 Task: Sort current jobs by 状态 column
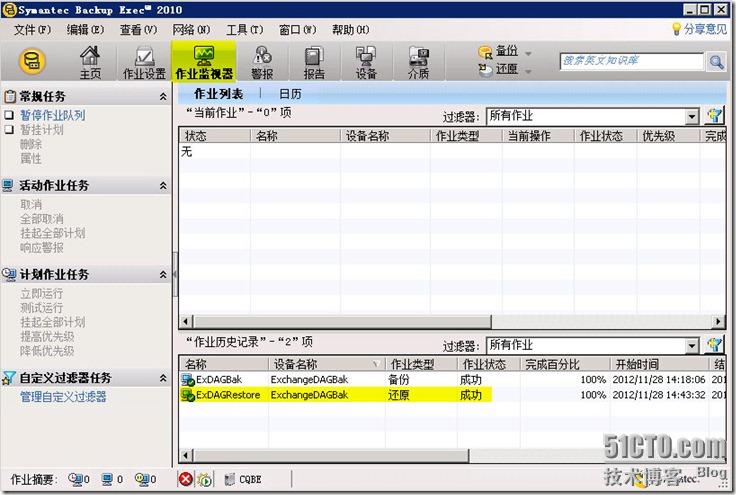215,136
